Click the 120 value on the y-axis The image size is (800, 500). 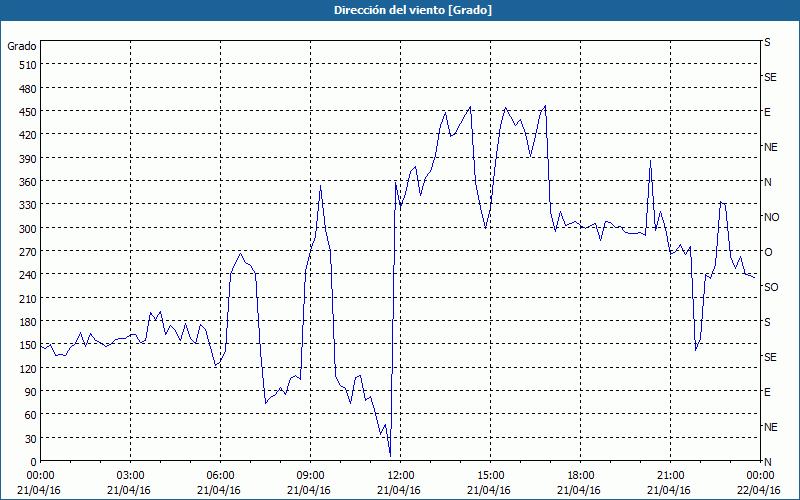(x=28, y=368)
